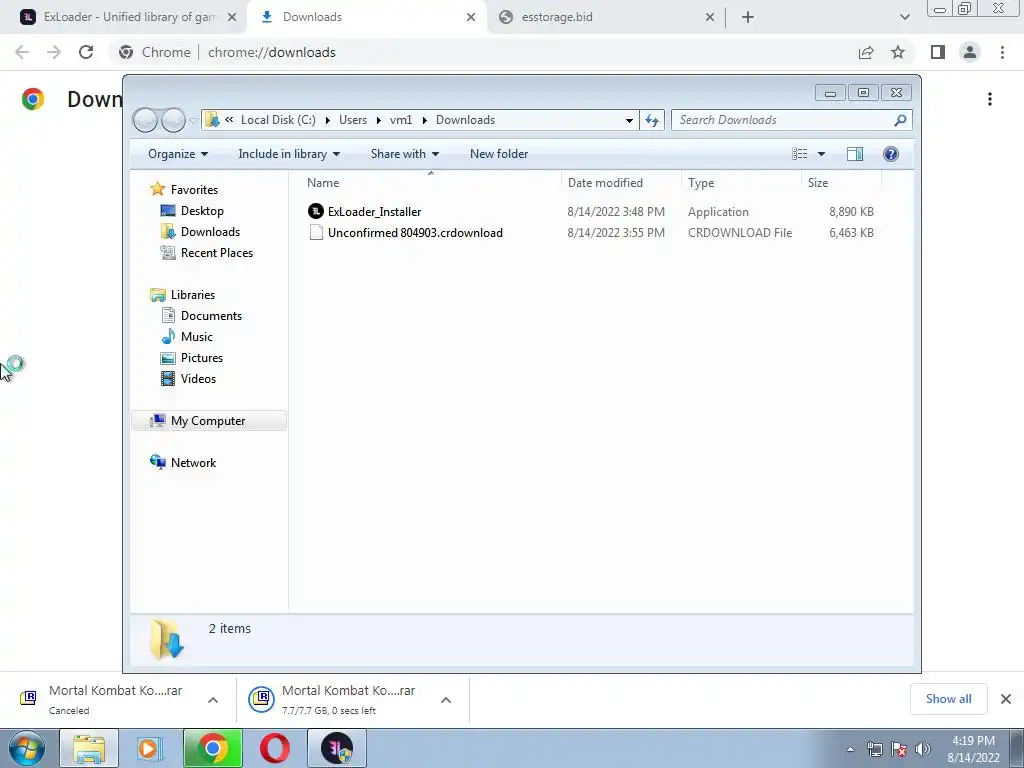Switch to the Downloads tab
This screenshot has width=1024, height=768.
pyautogui.click(x=366, y=17)
